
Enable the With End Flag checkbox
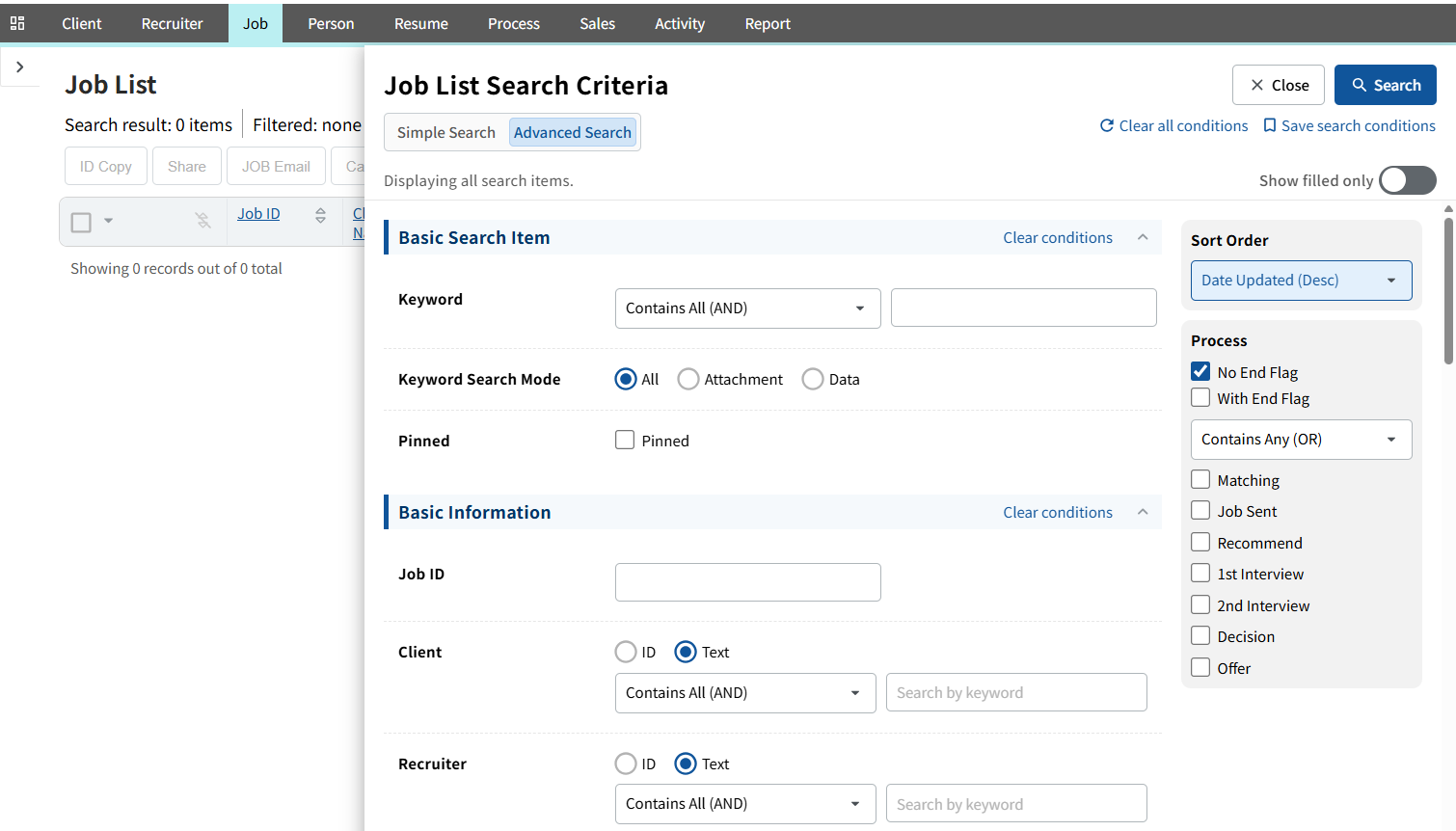[1200, 397]
